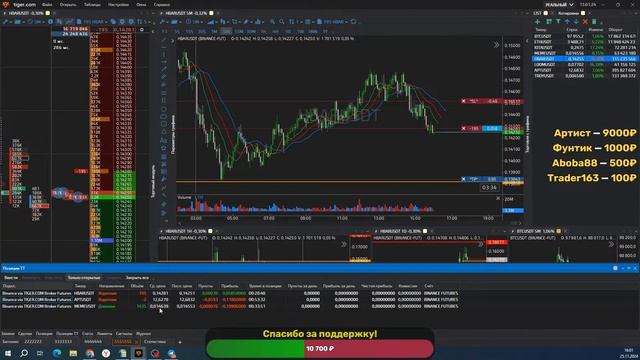Select the HBARUSDT position row
Screen dimensions: 640x360
pos(230,293)
